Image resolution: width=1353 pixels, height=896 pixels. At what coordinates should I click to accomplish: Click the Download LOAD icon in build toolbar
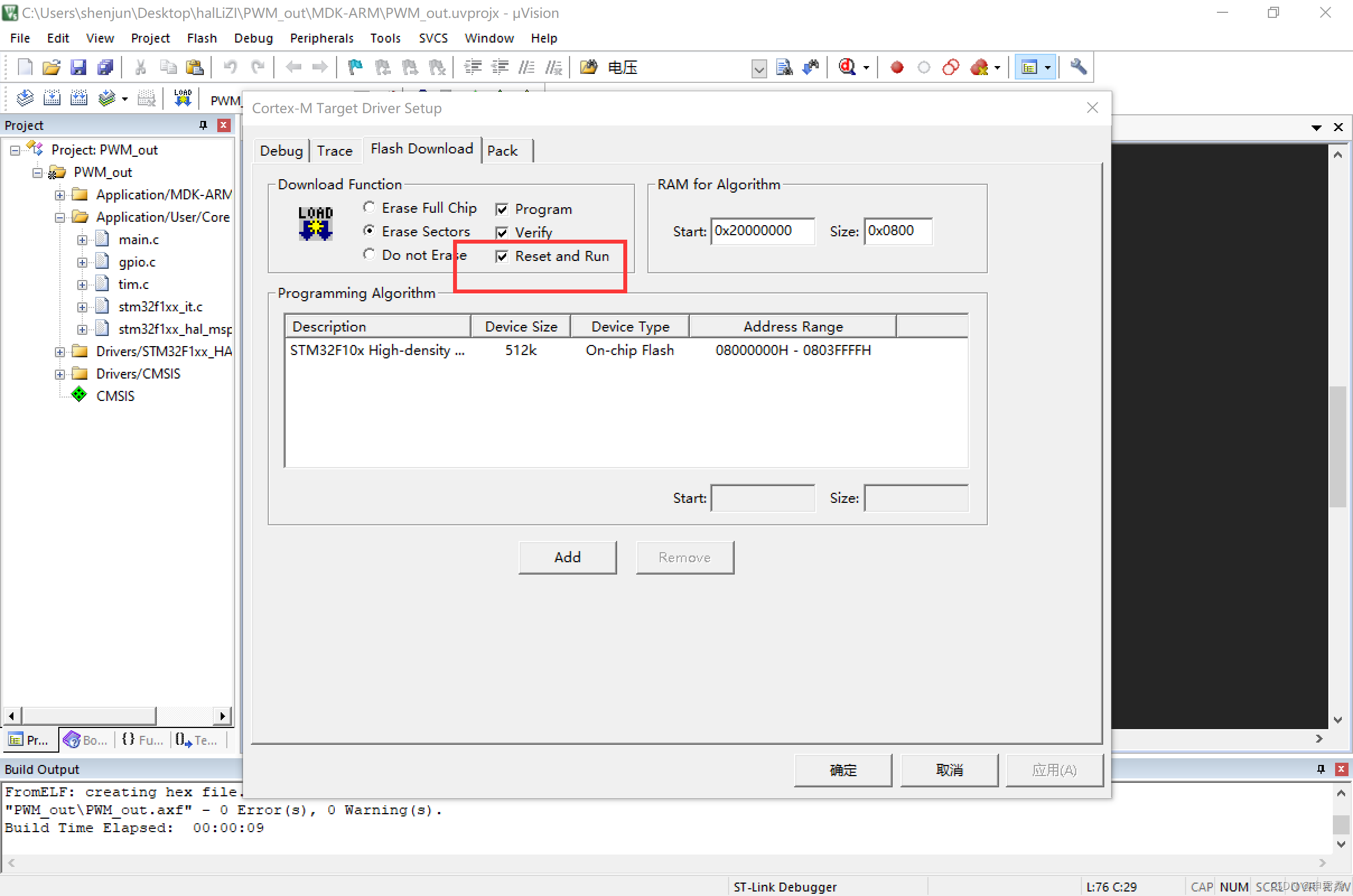183,99
